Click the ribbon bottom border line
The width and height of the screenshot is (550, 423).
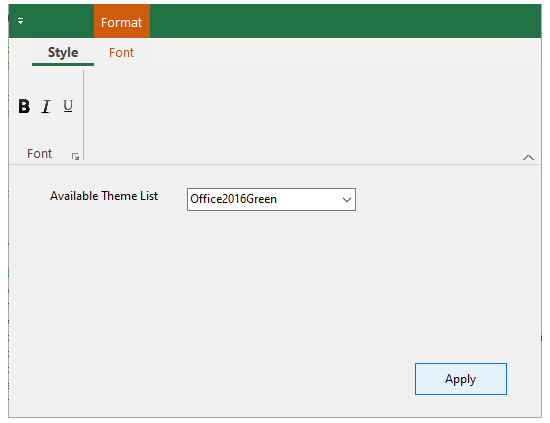pyautogui.click(x=275, y=164)
